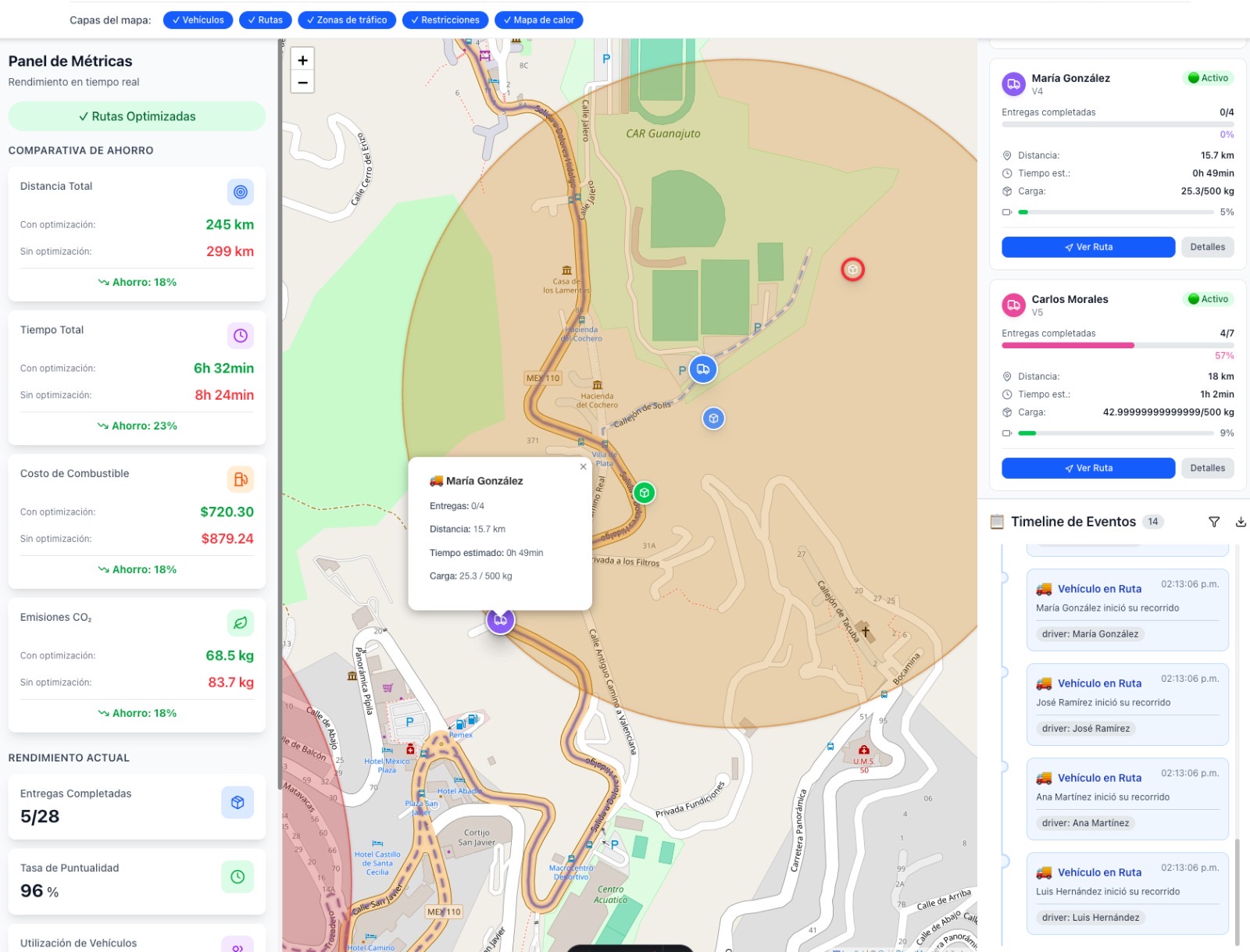Toggle the Vehículos map layer
Screen dimensions: 1250x952
pyautogui.click(x=198, y=20)
